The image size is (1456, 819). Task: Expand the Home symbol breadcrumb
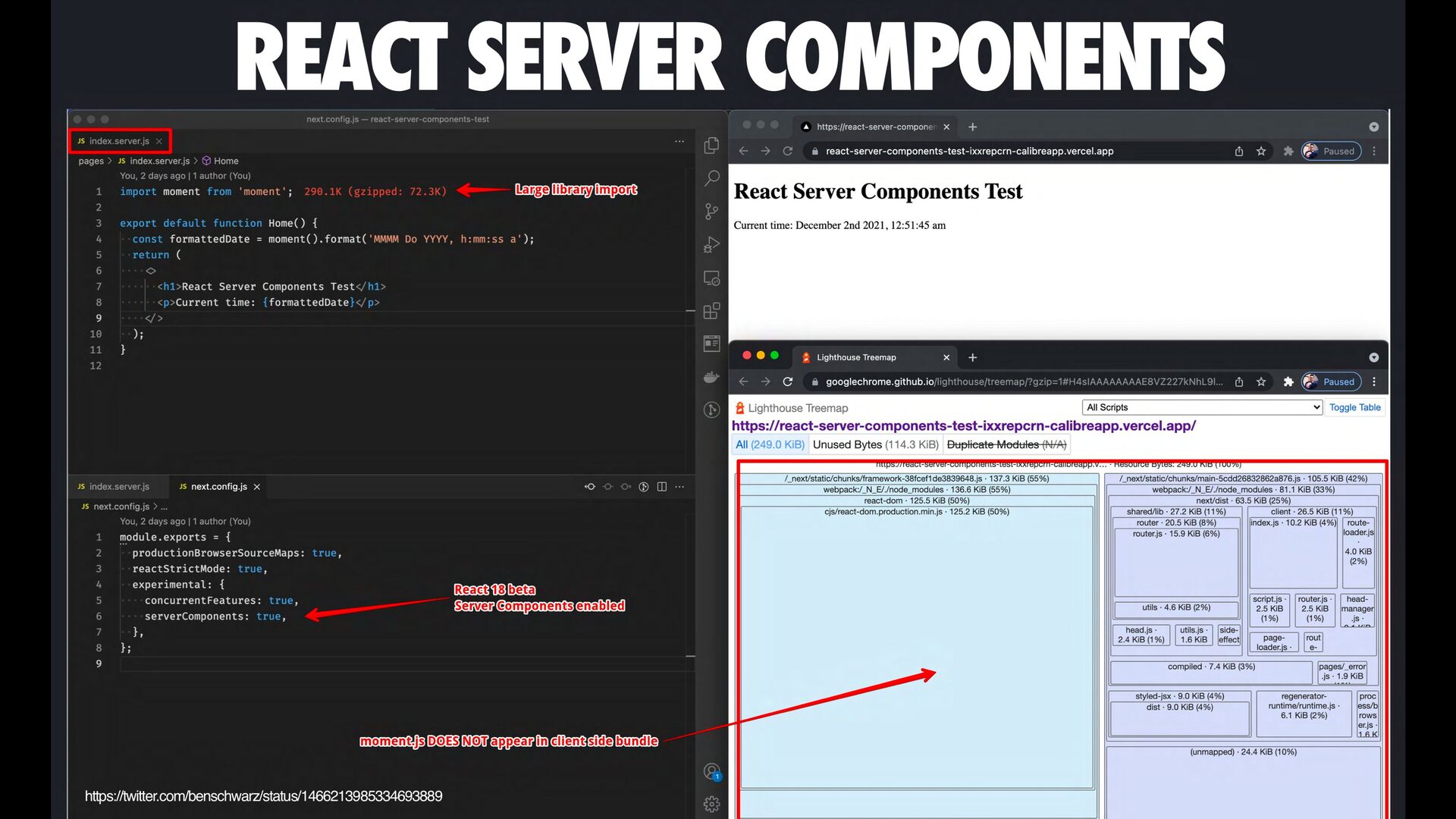pos(220,161)
